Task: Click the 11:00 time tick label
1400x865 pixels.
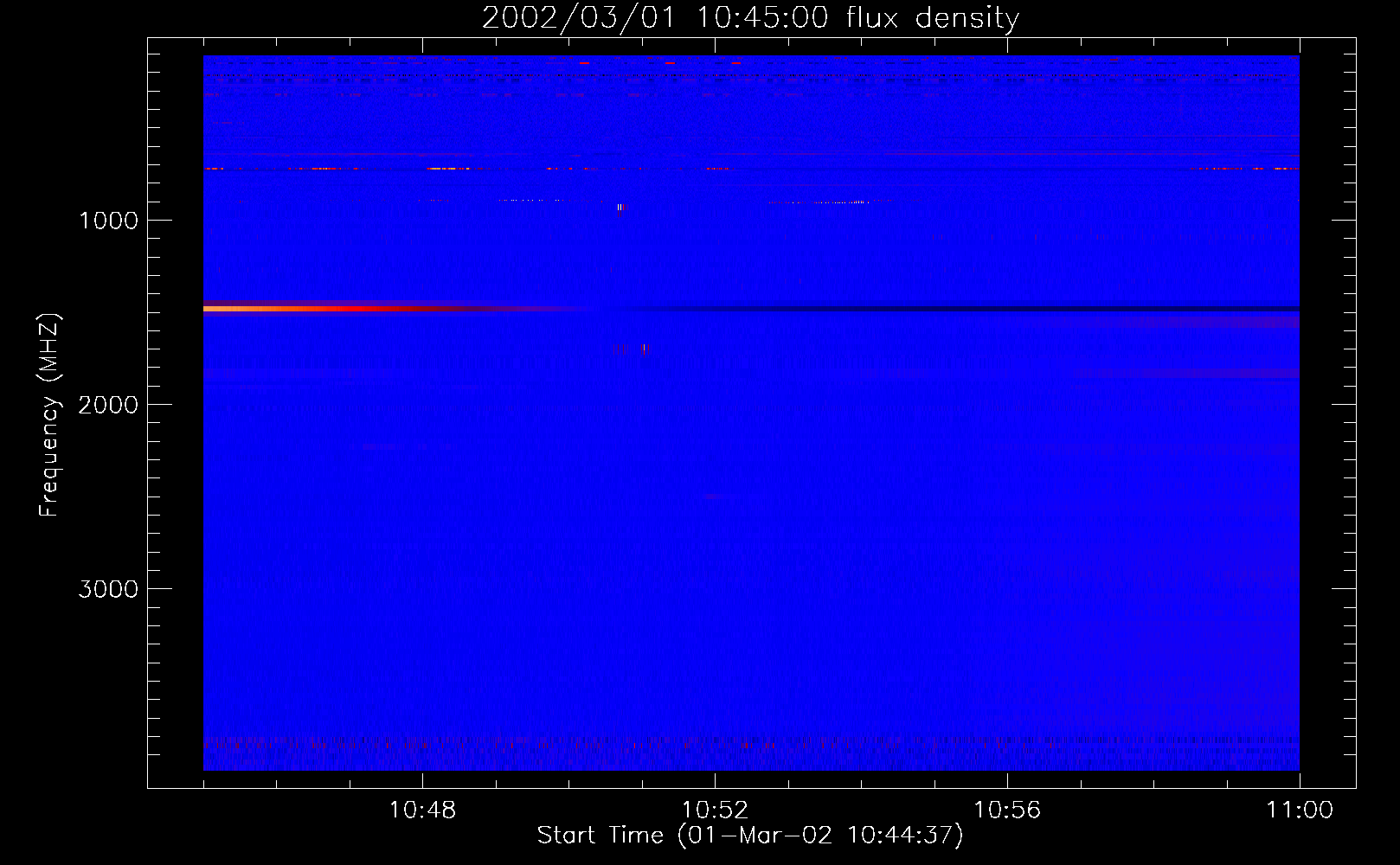Action: [x=1300, y=811]
